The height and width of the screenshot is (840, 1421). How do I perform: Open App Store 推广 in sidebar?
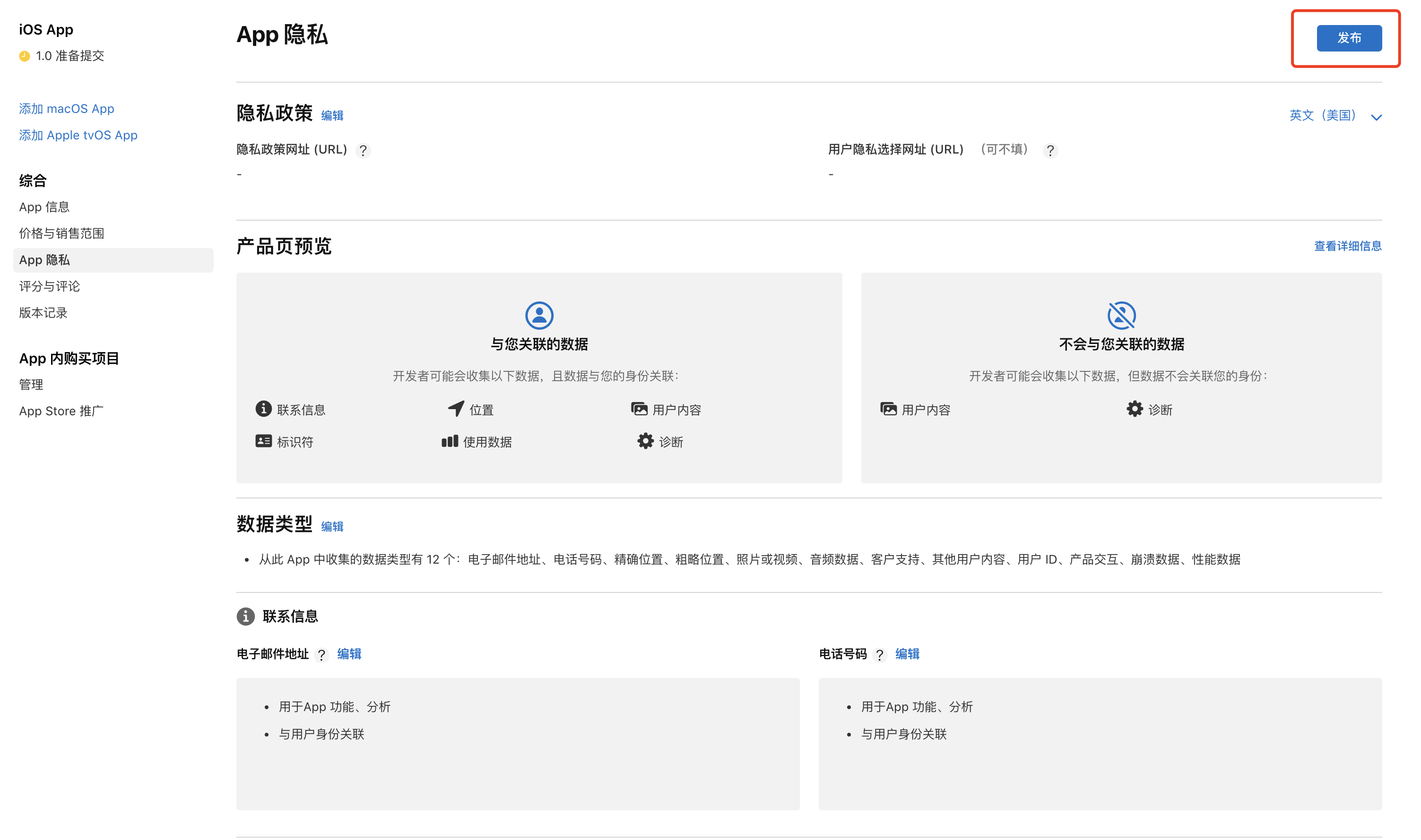62,411
